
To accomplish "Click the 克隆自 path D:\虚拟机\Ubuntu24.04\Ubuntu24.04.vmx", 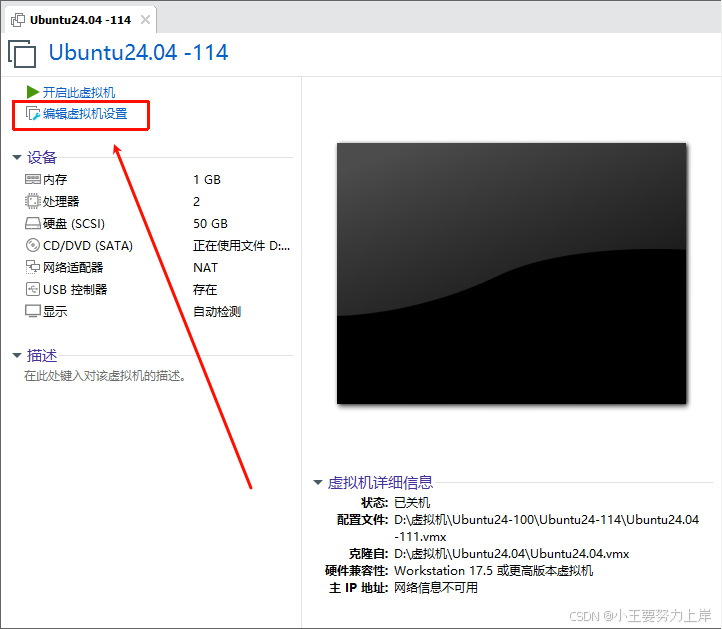I will (x=512, y=554).
